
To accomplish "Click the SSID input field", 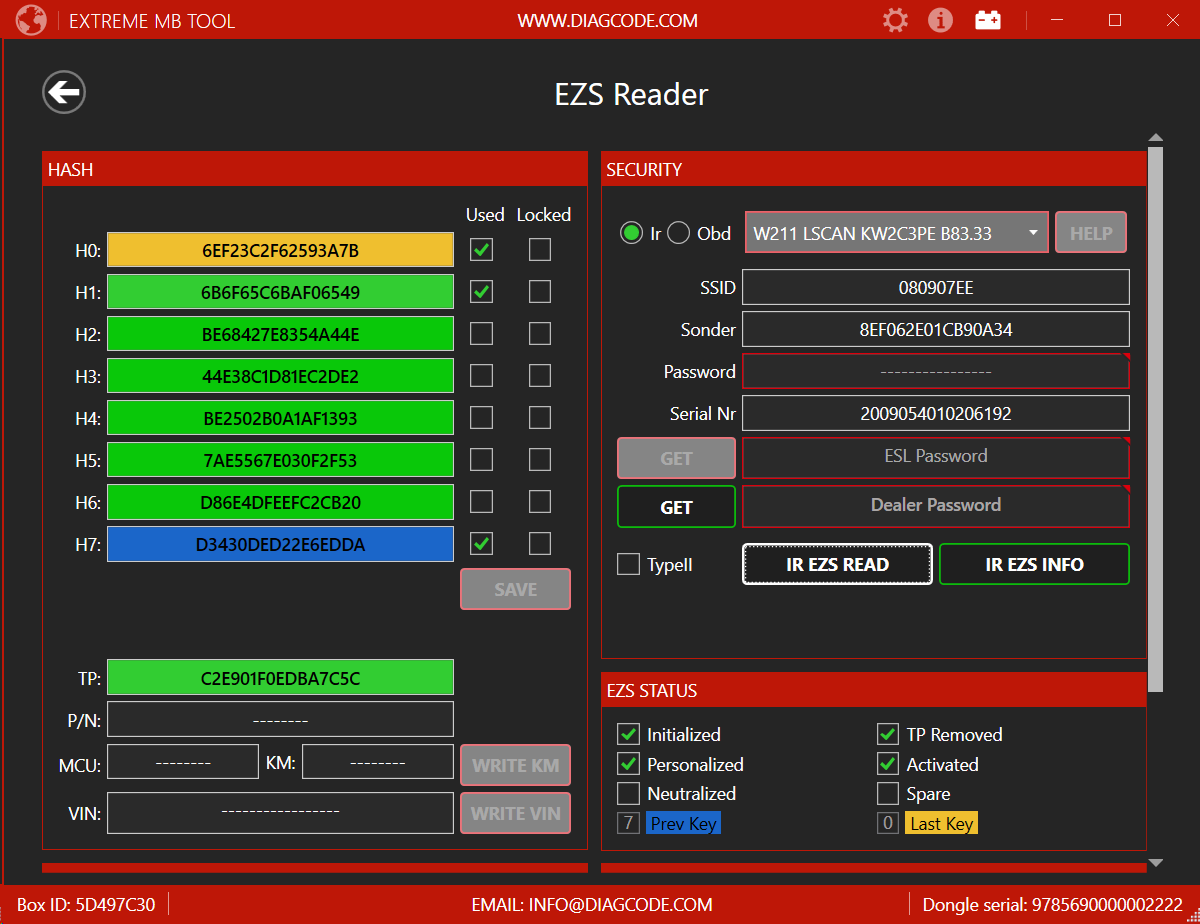I will click(x=935, y=288).
